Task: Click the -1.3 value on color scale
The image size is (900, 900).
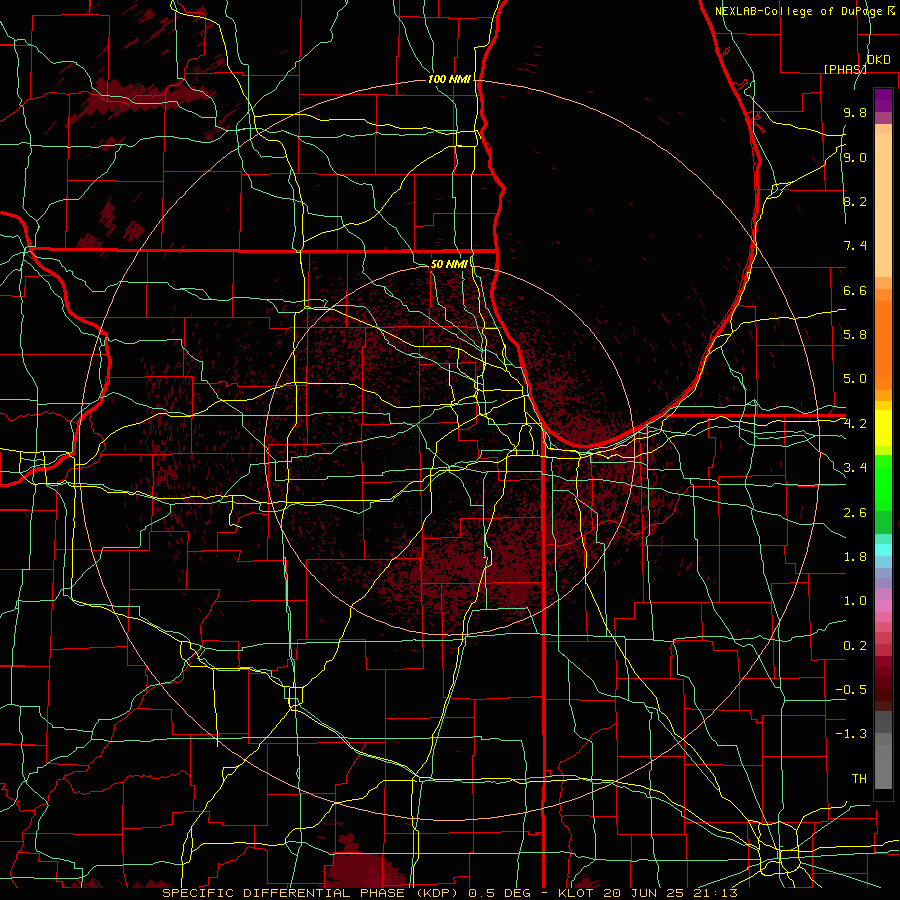Action: pos(851,734)
